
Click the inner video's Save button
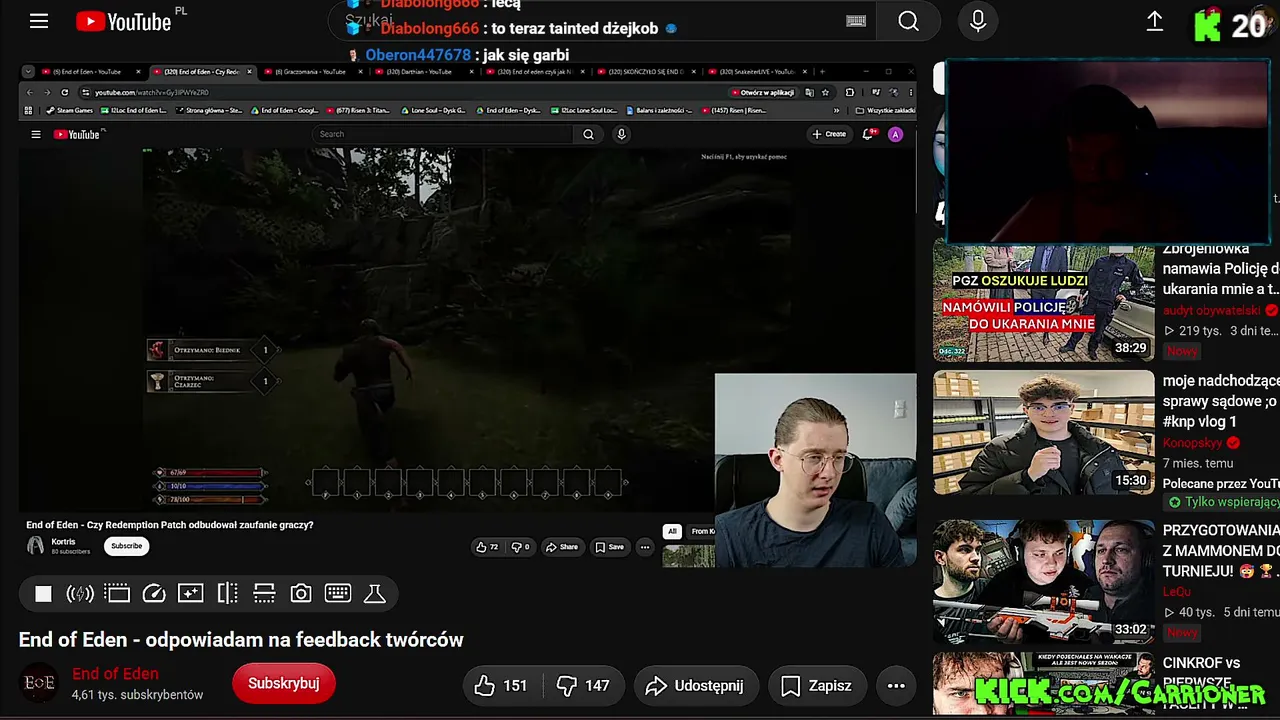click(610, 547)
